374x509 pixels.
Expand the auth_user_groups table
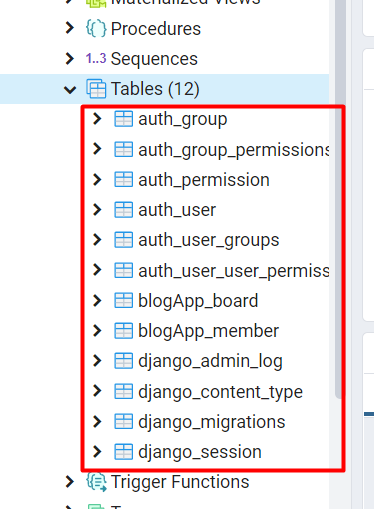click(x=97, y=239)
